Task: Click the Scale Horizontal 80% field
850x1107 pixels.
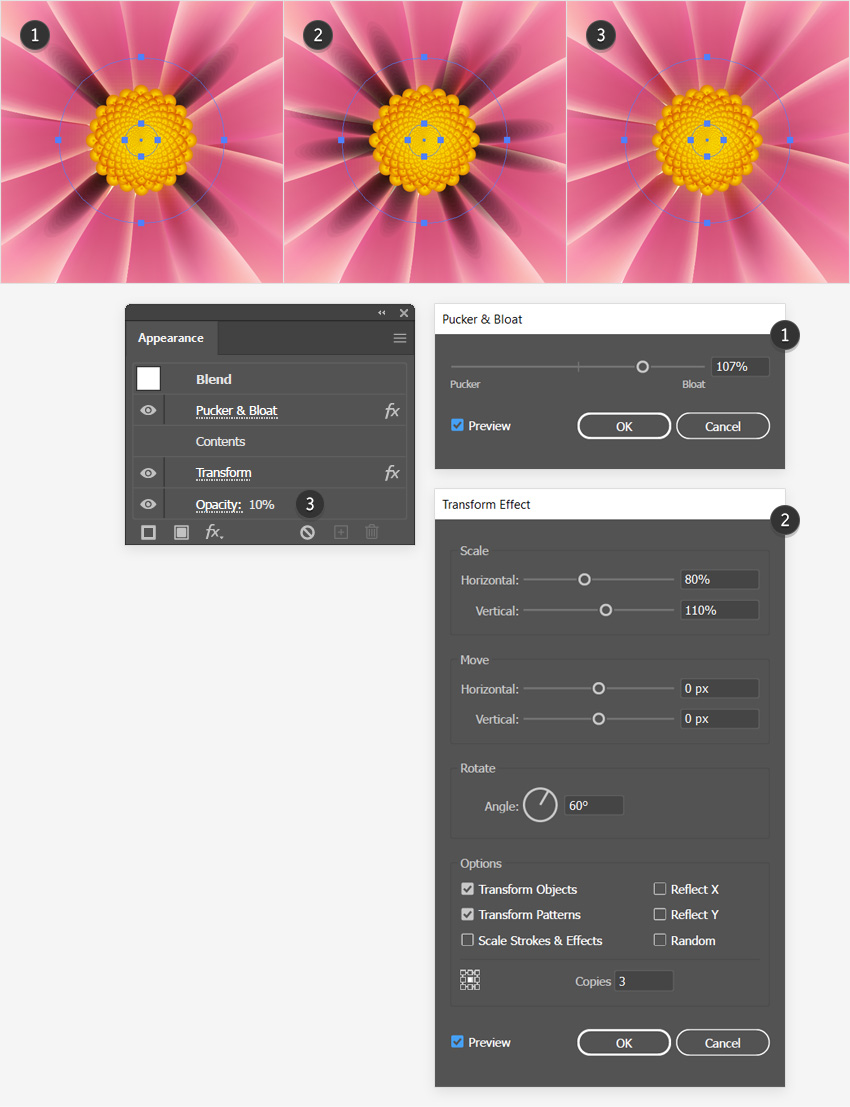Action: [719, 580]
